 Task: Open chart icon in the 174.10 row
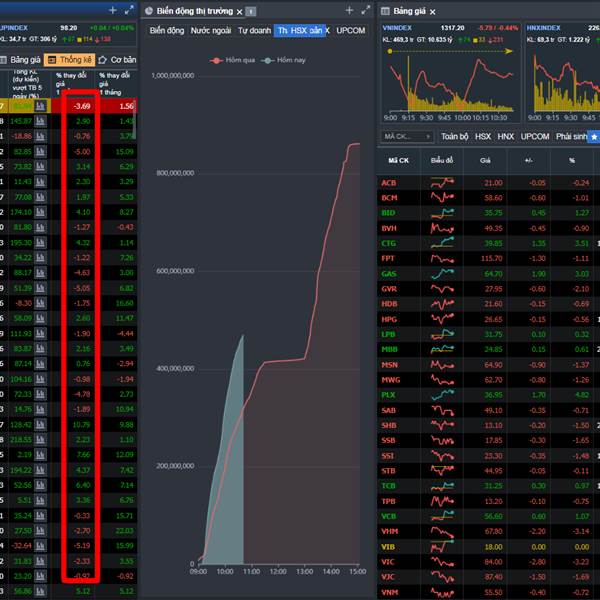[x=41, y=212]
